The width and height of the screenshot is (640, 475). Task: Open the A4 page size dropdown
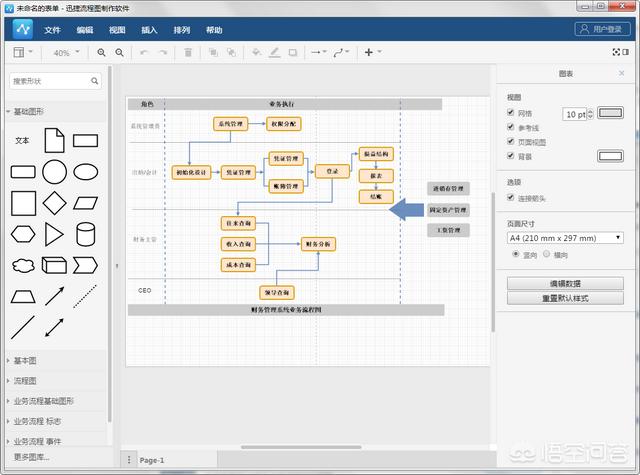[x=566, y=238]
